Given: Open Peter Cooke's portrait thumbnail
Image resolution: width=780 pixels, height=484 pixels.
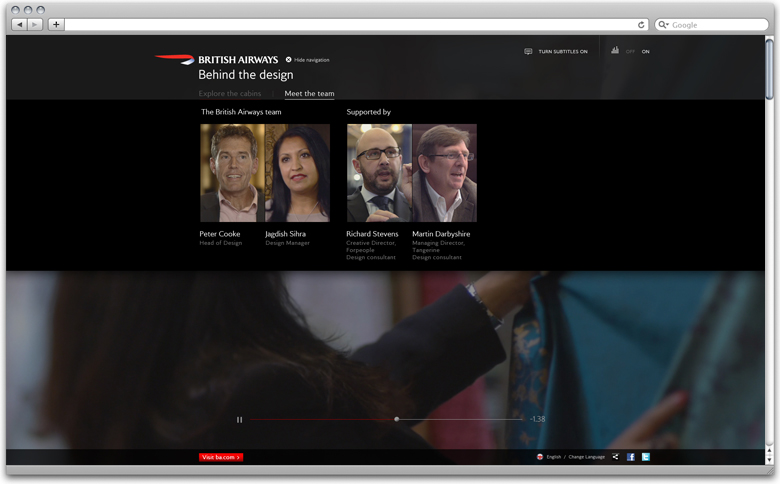Looking at the screenshot, I should pyautogui.click(x=232, y=173).
